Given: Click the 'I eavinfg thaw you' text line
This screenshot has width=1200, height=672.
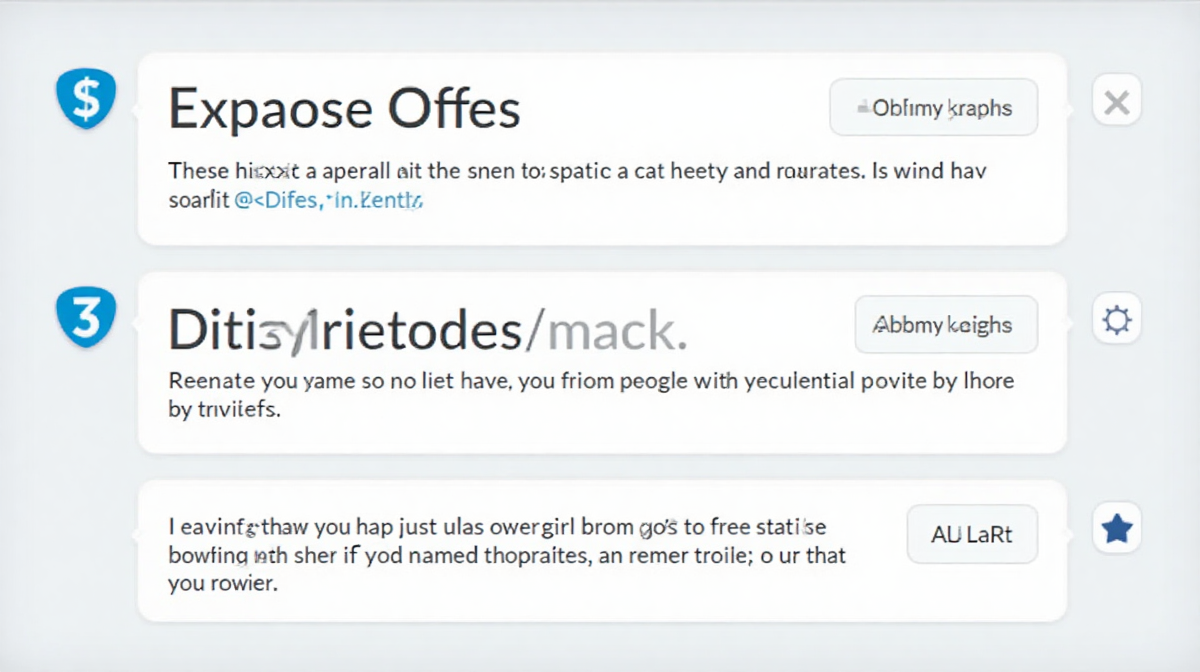Looking at the screenshot, I should [x=498, y=526].
